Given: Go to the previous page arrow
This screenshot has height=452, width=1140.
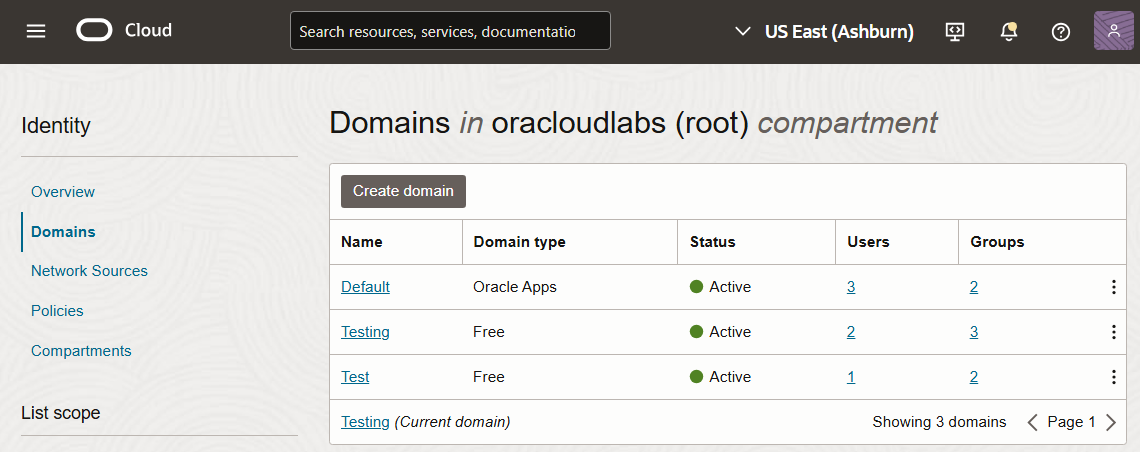Looking at the screenshot, I should (x=1033, y=422).
